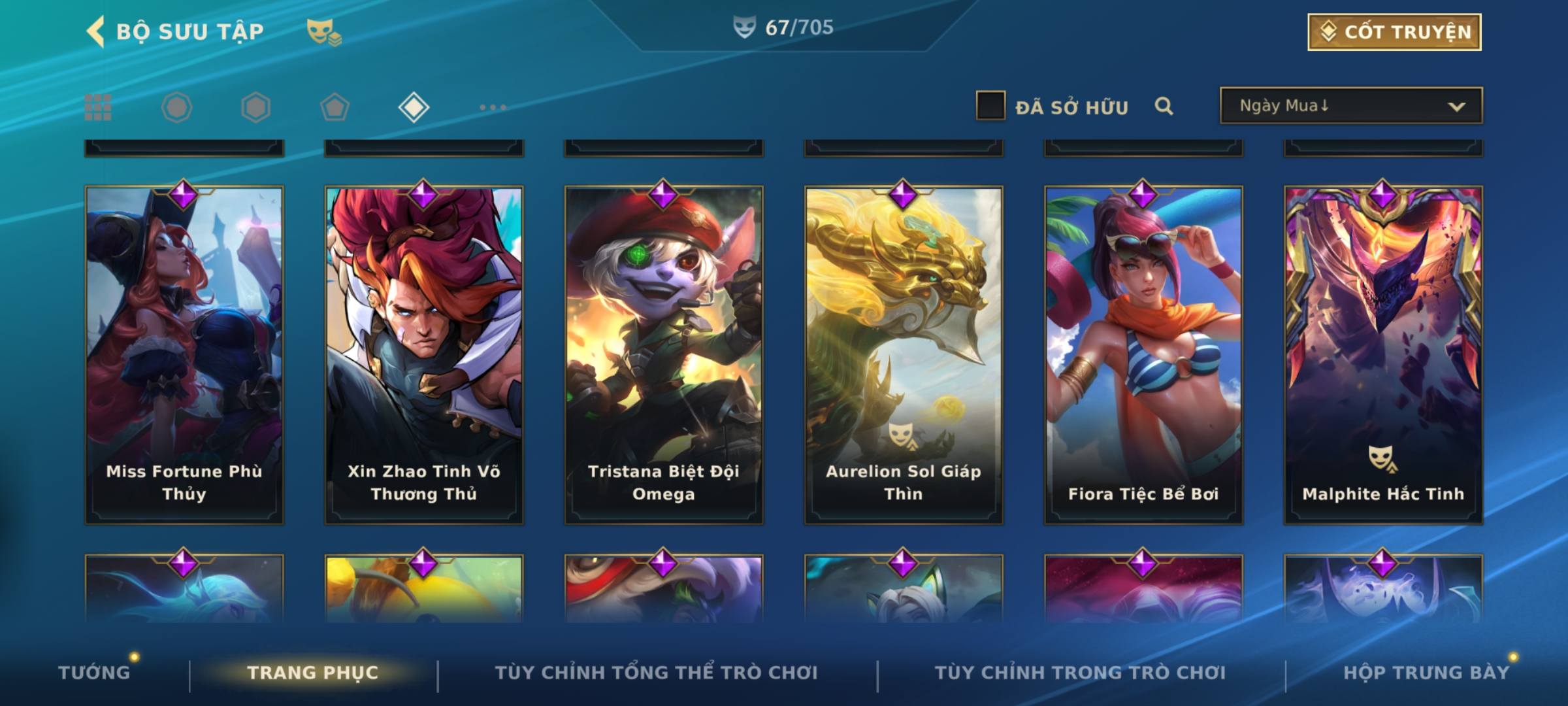Open the Aurelion Sol Giáp Thìn skin

[x=904, y=355]
